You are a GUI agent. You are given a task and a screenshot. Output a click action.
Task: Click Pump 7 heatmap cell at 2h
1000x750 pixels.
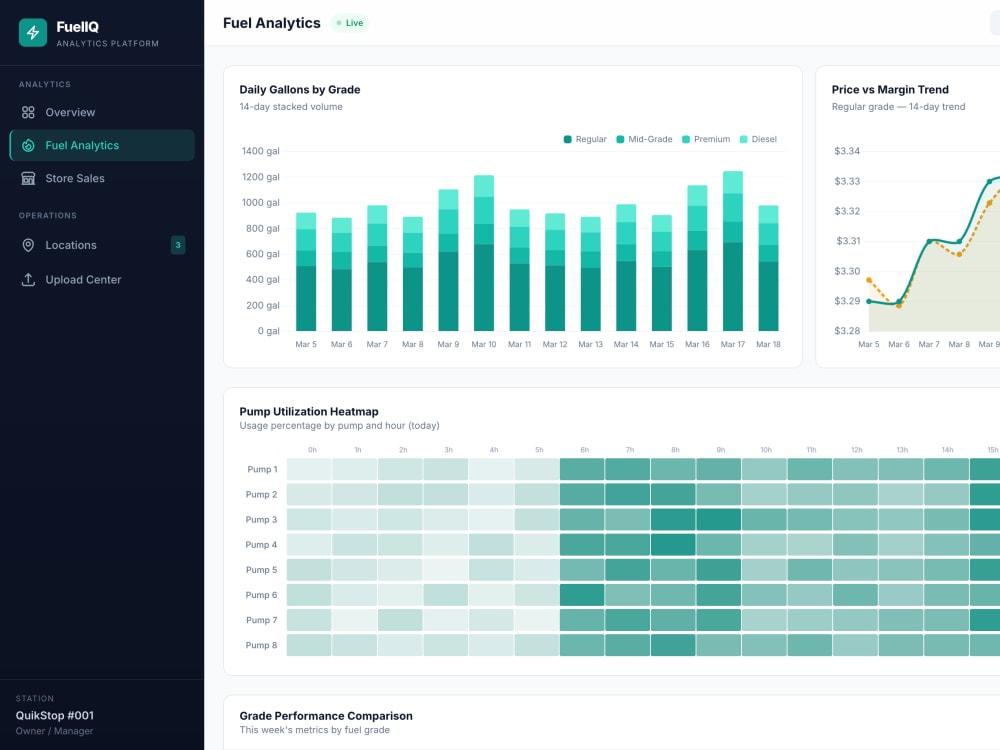(401, 620)
